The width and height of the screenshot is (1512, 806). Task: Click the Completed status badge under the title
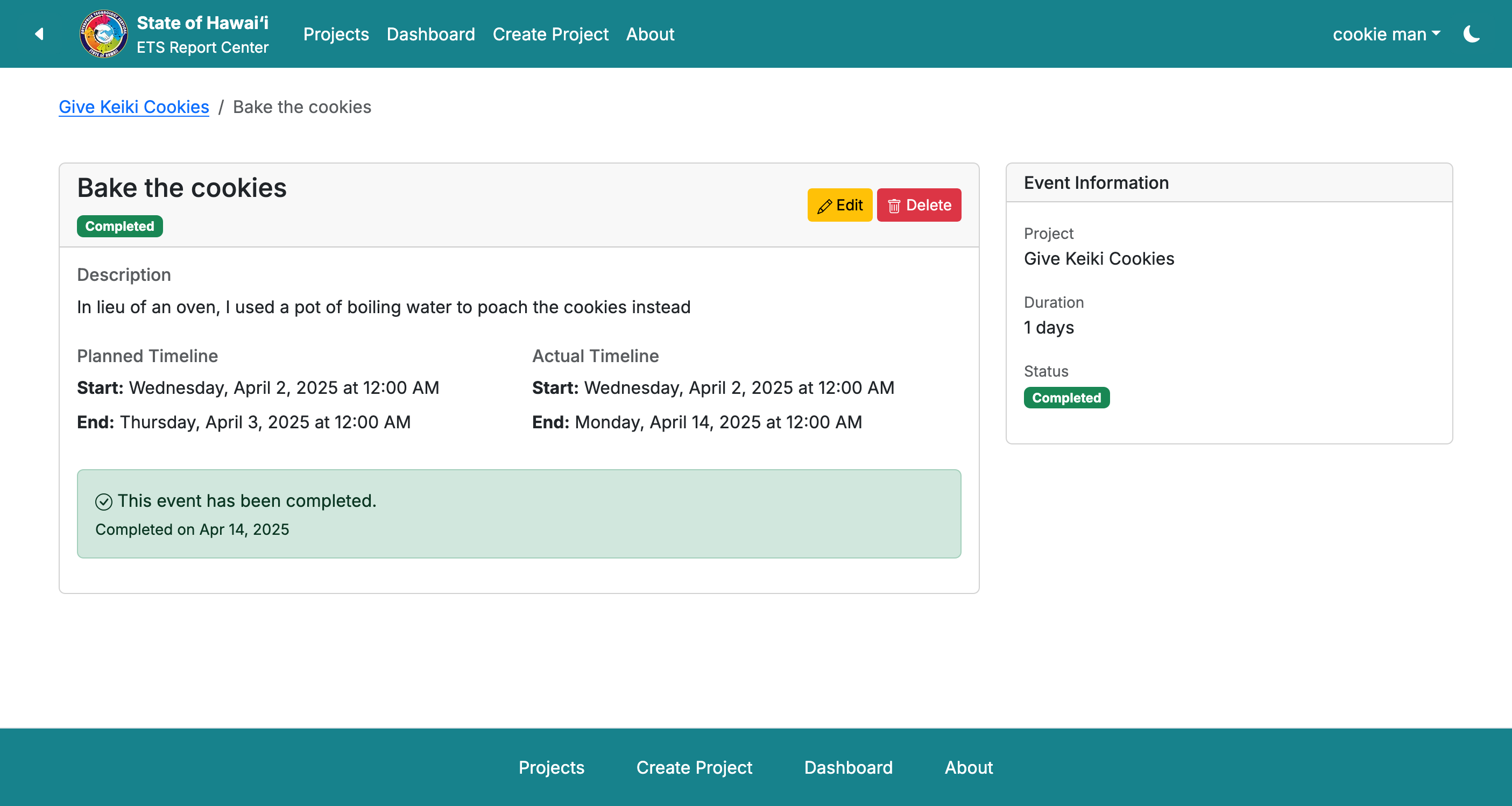coord(120,226)
